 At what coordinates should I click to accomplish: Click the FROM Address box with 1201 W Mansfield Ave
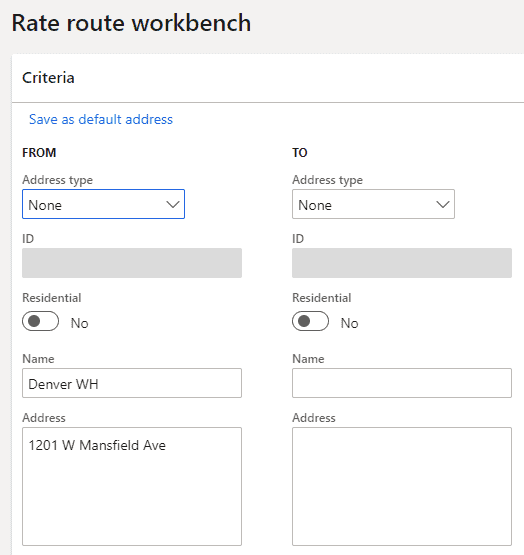(x=132, y=486)
